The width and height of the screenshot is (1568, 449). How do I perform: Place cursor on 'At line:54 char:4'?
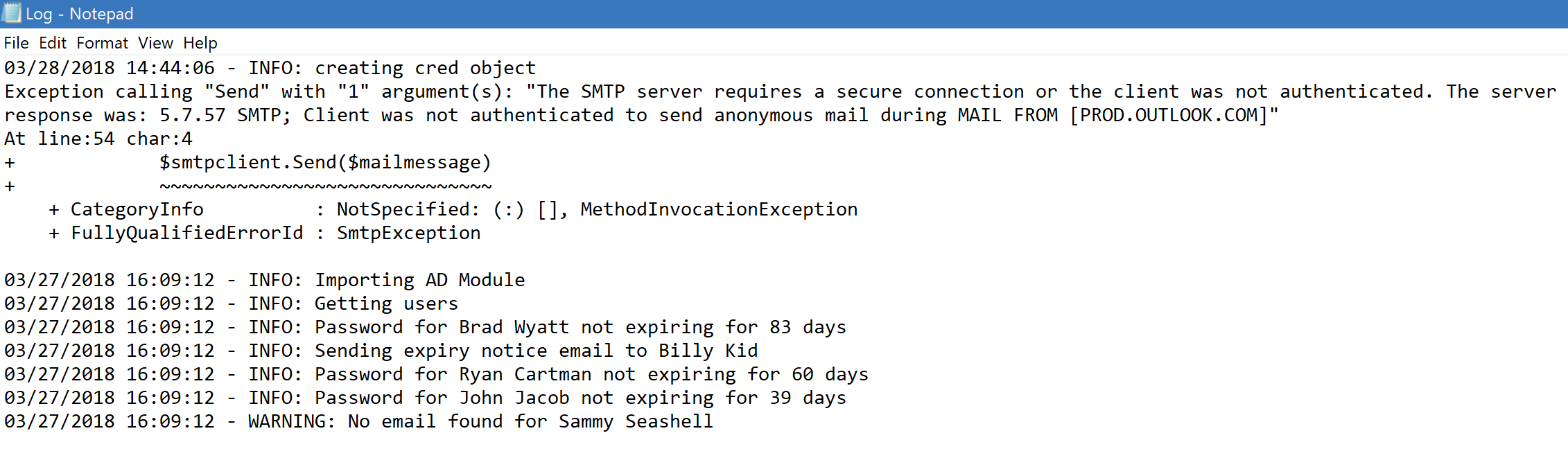(x=98, y=139)
